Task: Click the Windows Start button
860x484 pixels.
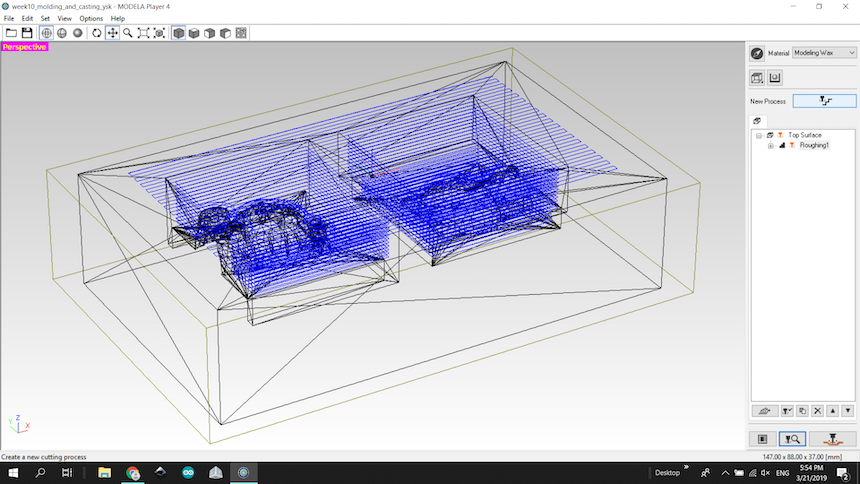Action: (x=13, y=473)
